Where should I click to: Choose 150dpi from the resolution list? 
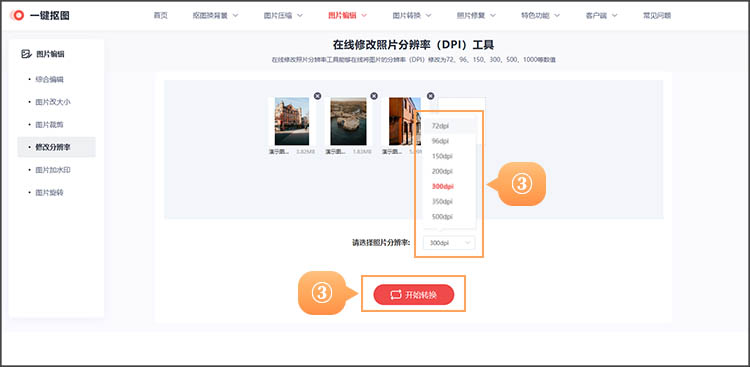click(449, 156)
